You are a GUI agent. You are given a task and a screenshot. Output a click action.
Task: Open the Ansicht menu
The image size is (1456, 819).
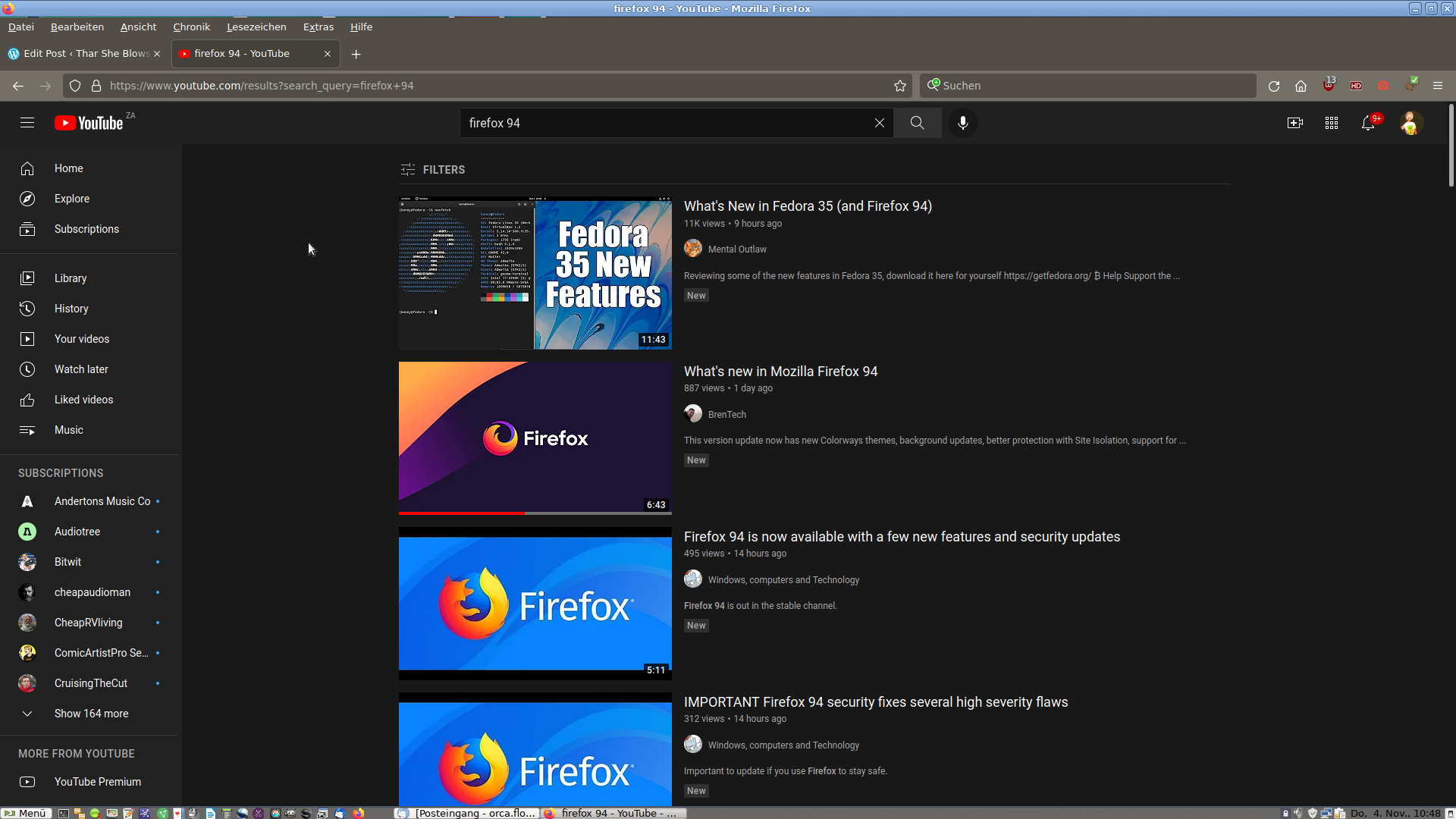[139, 27]
